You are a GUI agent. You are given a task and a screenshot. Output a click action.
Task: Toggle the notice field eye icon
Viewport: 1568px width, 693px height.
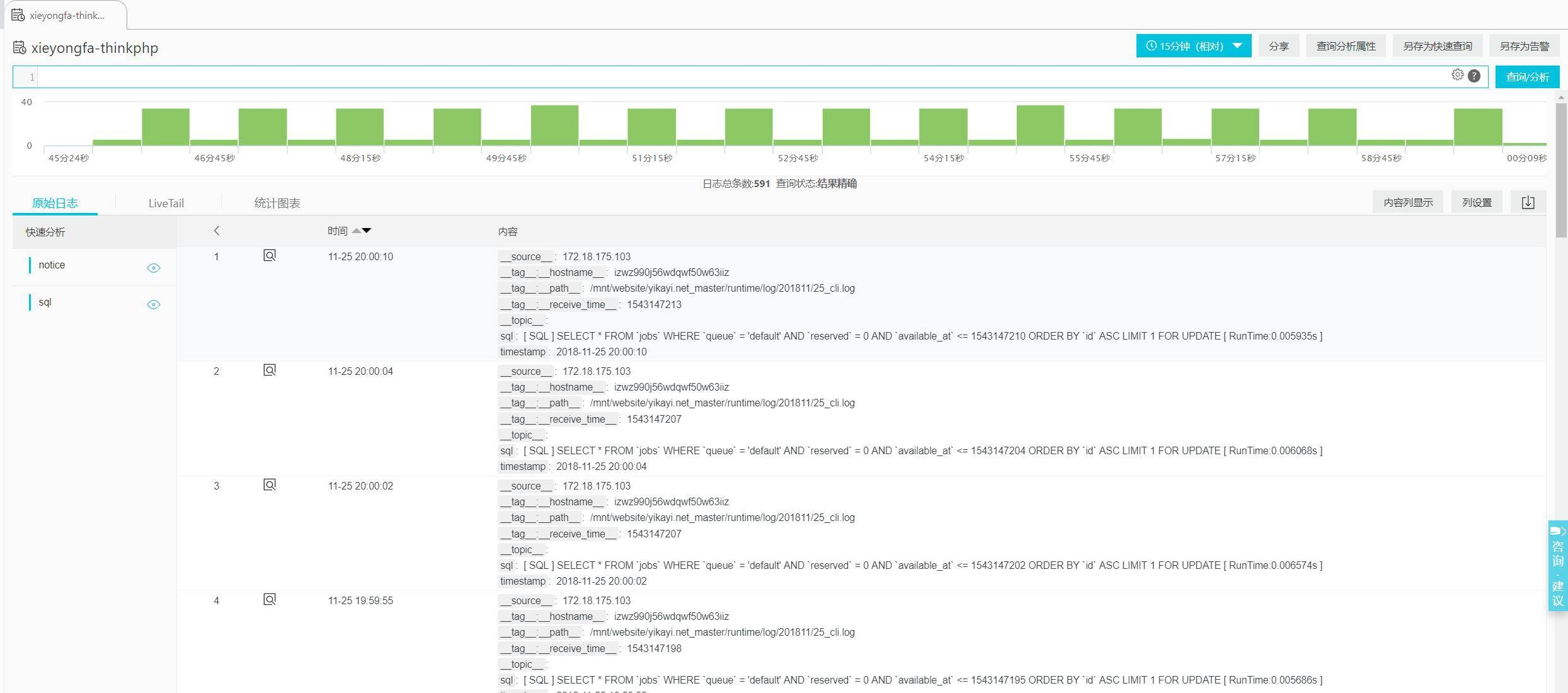[153, 268]
